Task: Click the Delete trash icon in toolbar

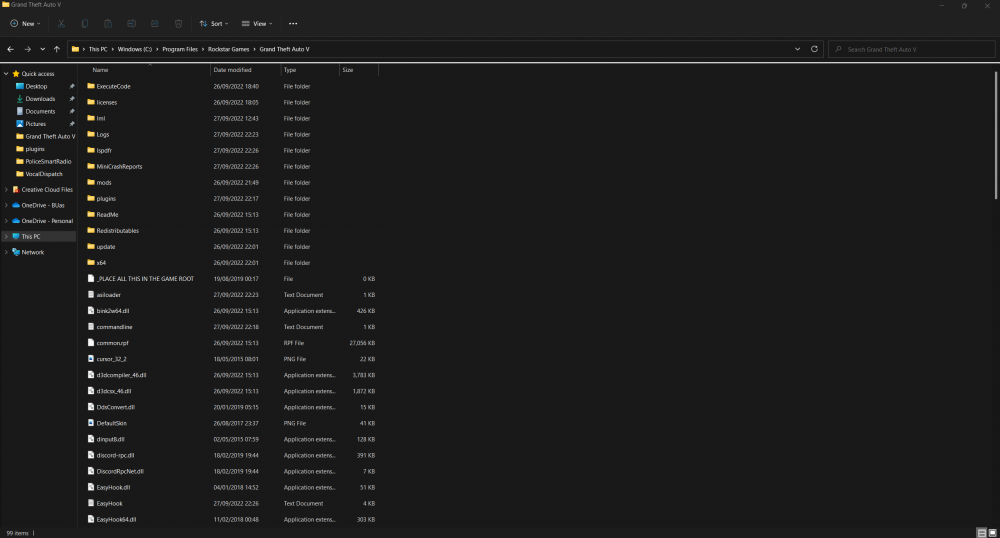Action: 178,24
